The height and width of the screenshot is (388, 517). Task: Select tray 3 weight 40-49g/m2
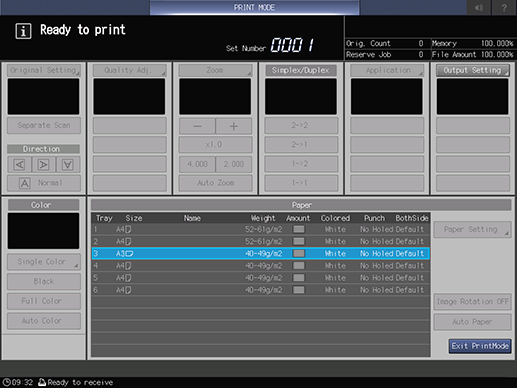pyautogui.click(x=264, y=254)
